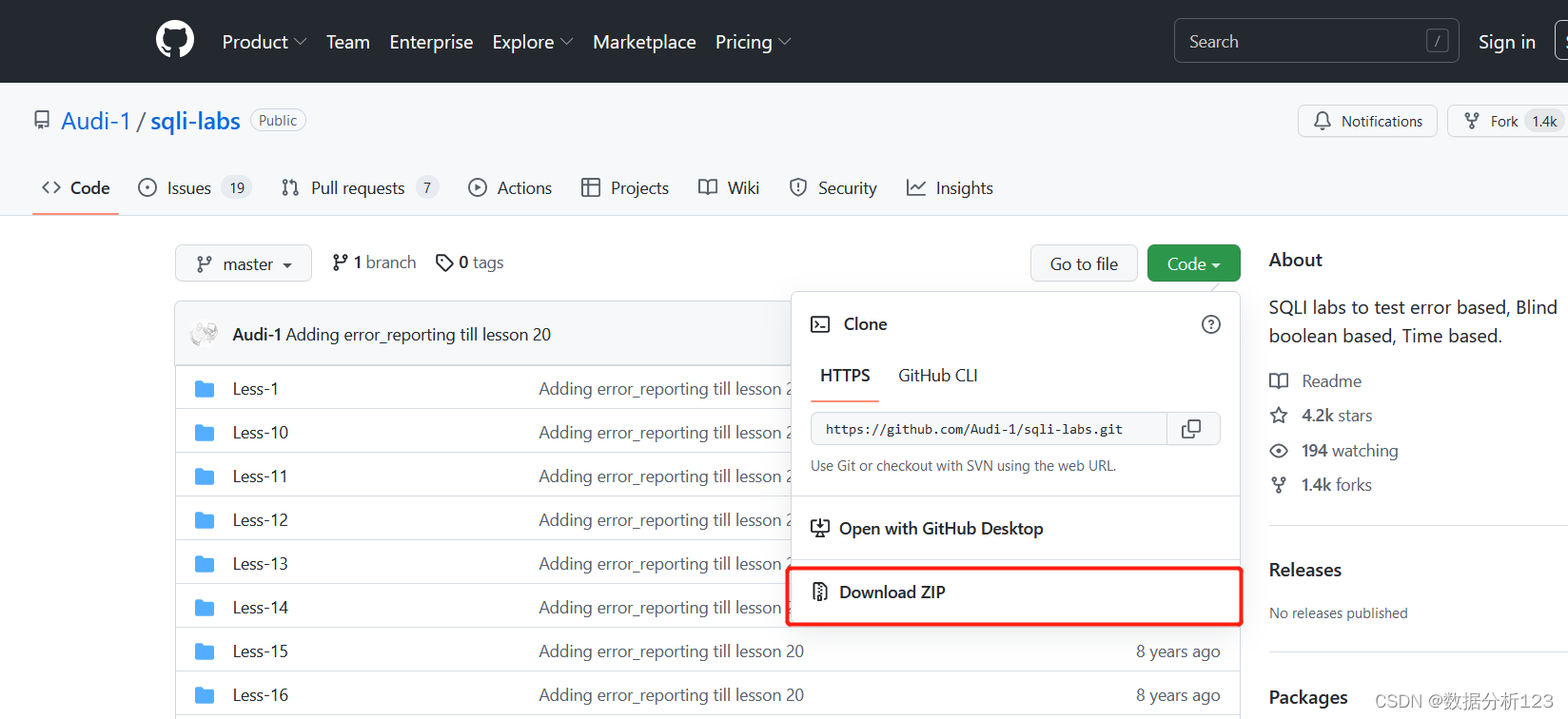Expand the Product menu
Screen dimensions: 1568x719
click(265, 42)
